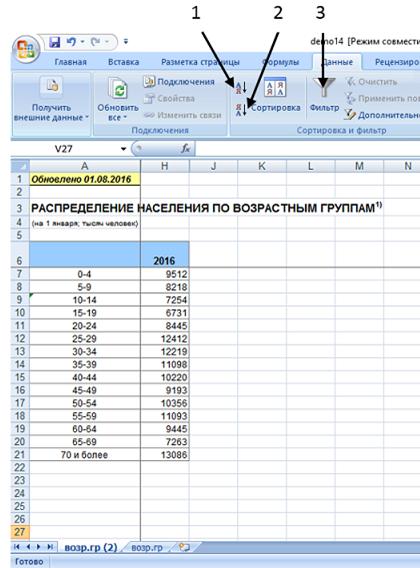Select cell with value 7263
This screenshot has height=568, width=420.
point(165,442)
